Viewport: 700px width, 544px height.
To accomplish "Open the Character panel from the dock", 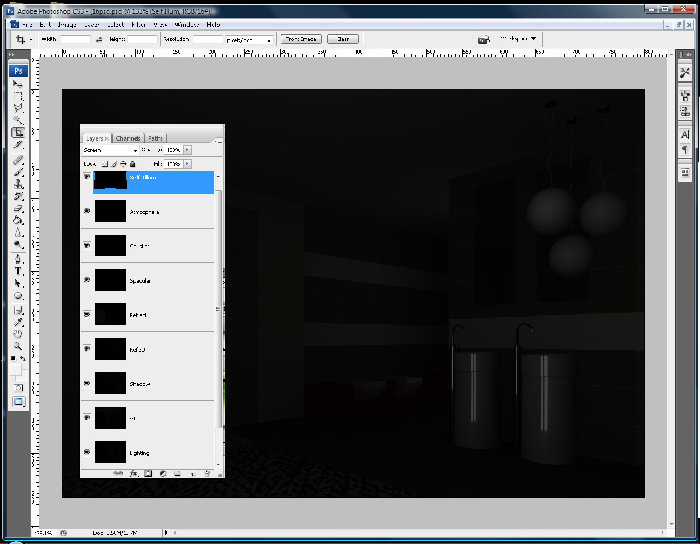I will point(685,134).
